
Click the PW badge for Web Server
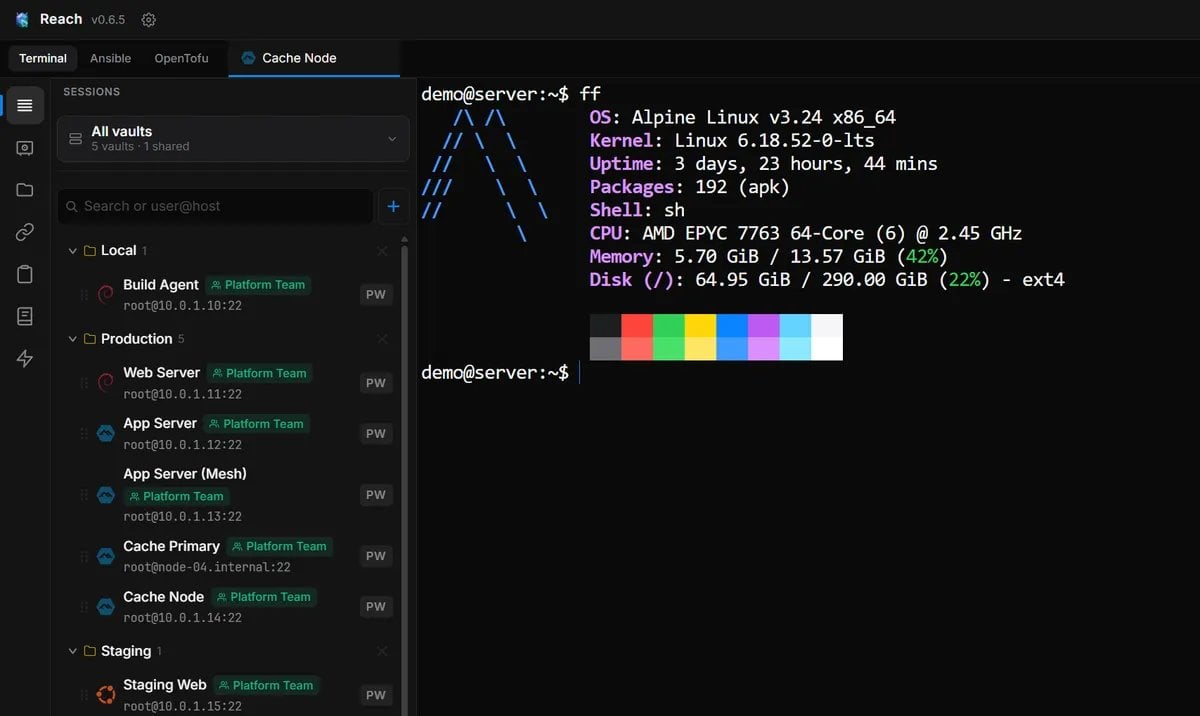pyautogui.click(x=375, y=383)
